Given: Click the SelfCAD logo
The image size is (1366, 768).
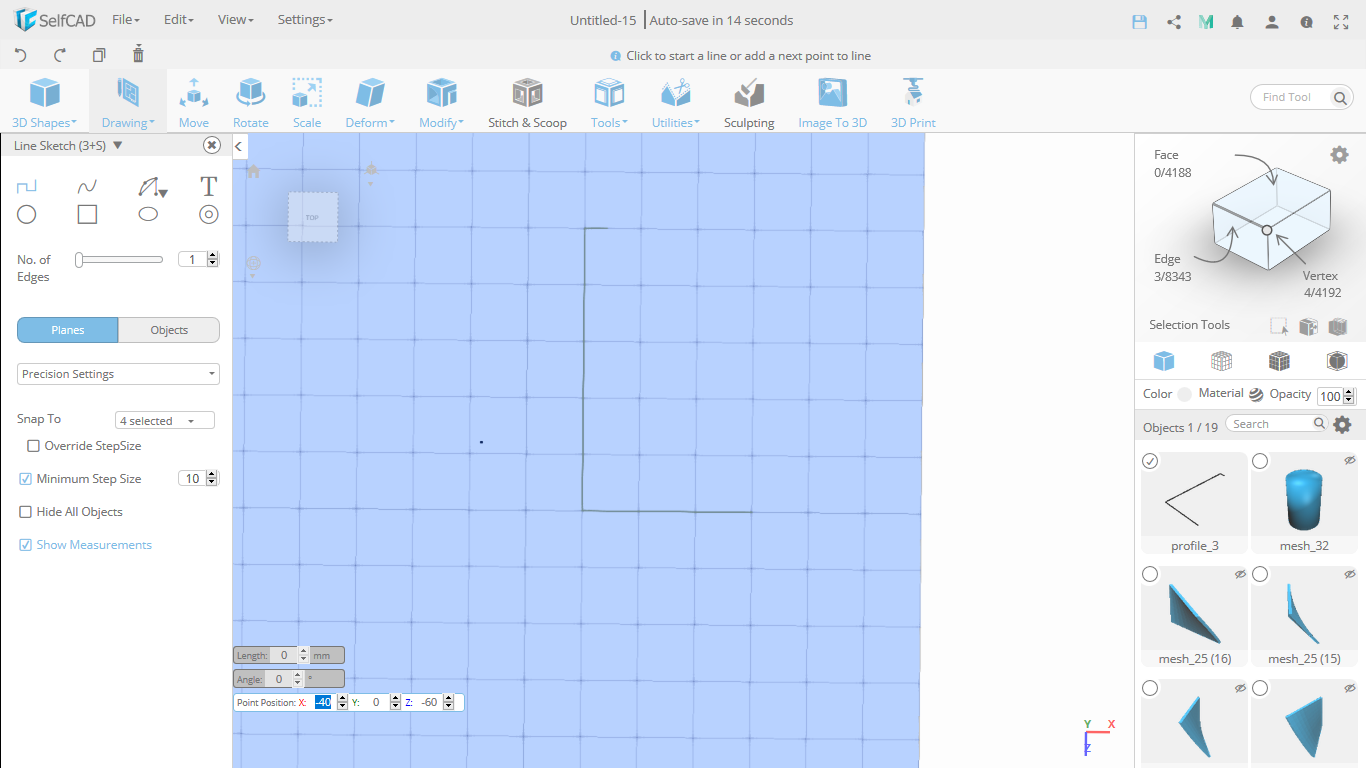Looking at the screenshot, I should pyautogui.click(x=55, y=20).
